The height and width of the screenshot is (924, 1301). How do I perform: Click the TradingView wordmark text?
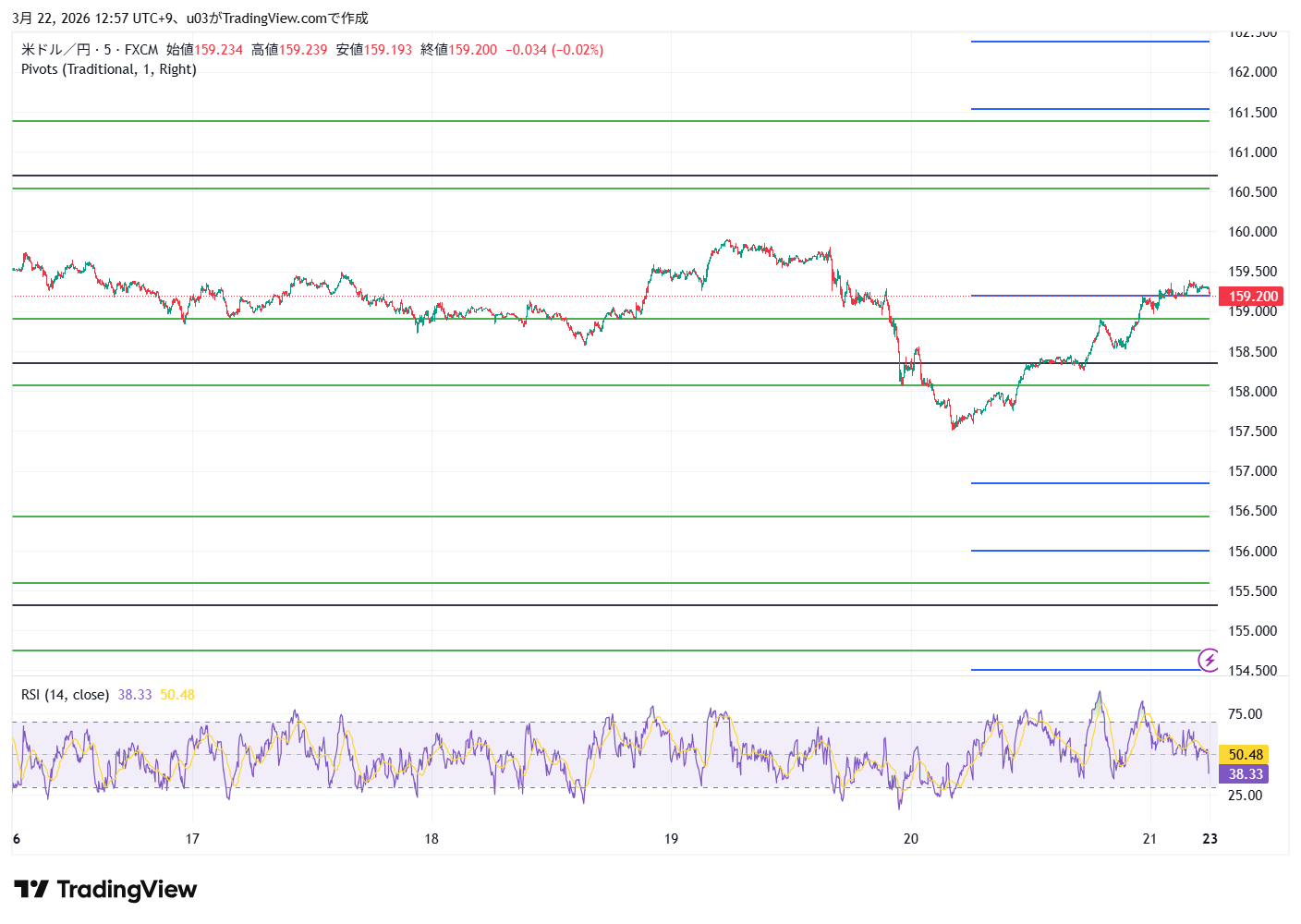point(127,890)
